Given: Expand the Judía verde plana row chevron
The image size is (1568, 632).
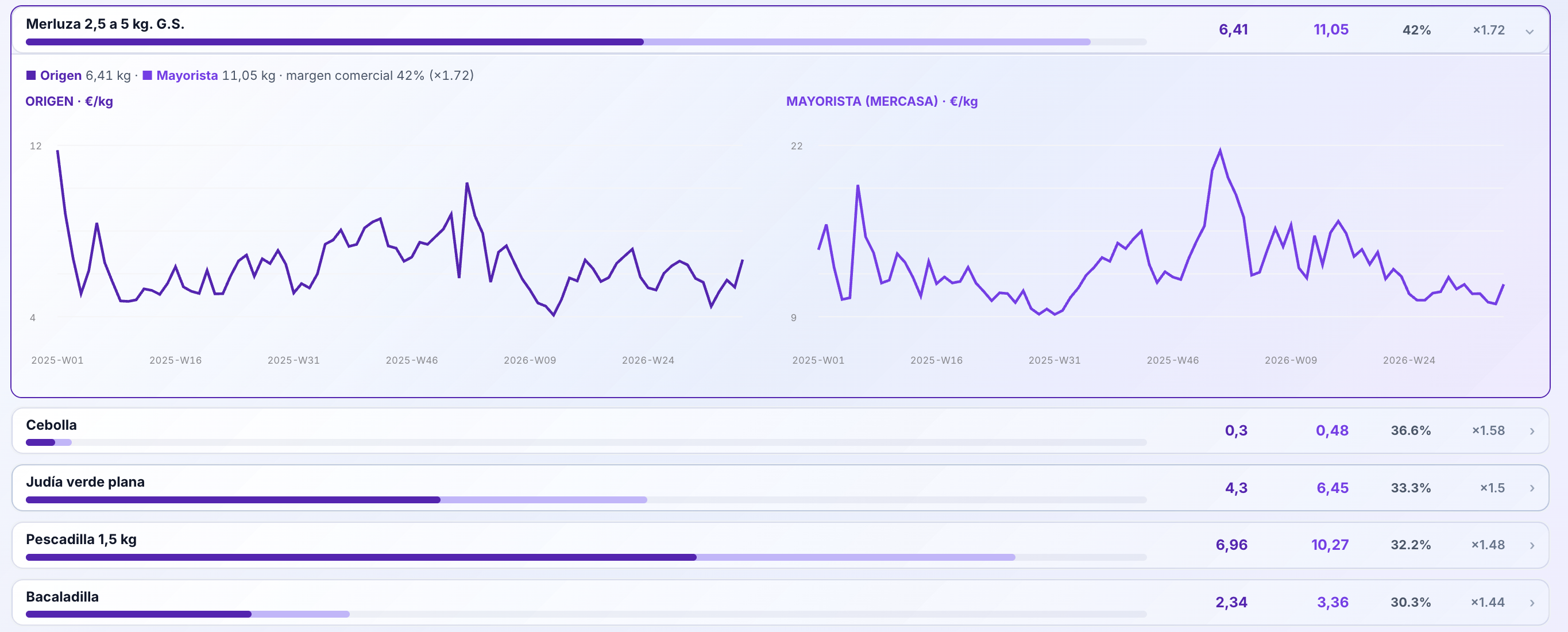Looking at the screenshot, I should [x=1531, y=488].
